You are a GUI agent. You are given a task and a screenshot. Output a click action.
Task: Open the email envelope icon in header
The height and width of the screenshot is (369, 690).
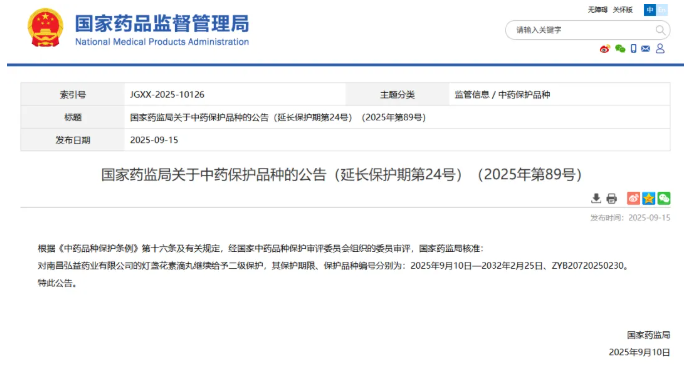[646, 49]
